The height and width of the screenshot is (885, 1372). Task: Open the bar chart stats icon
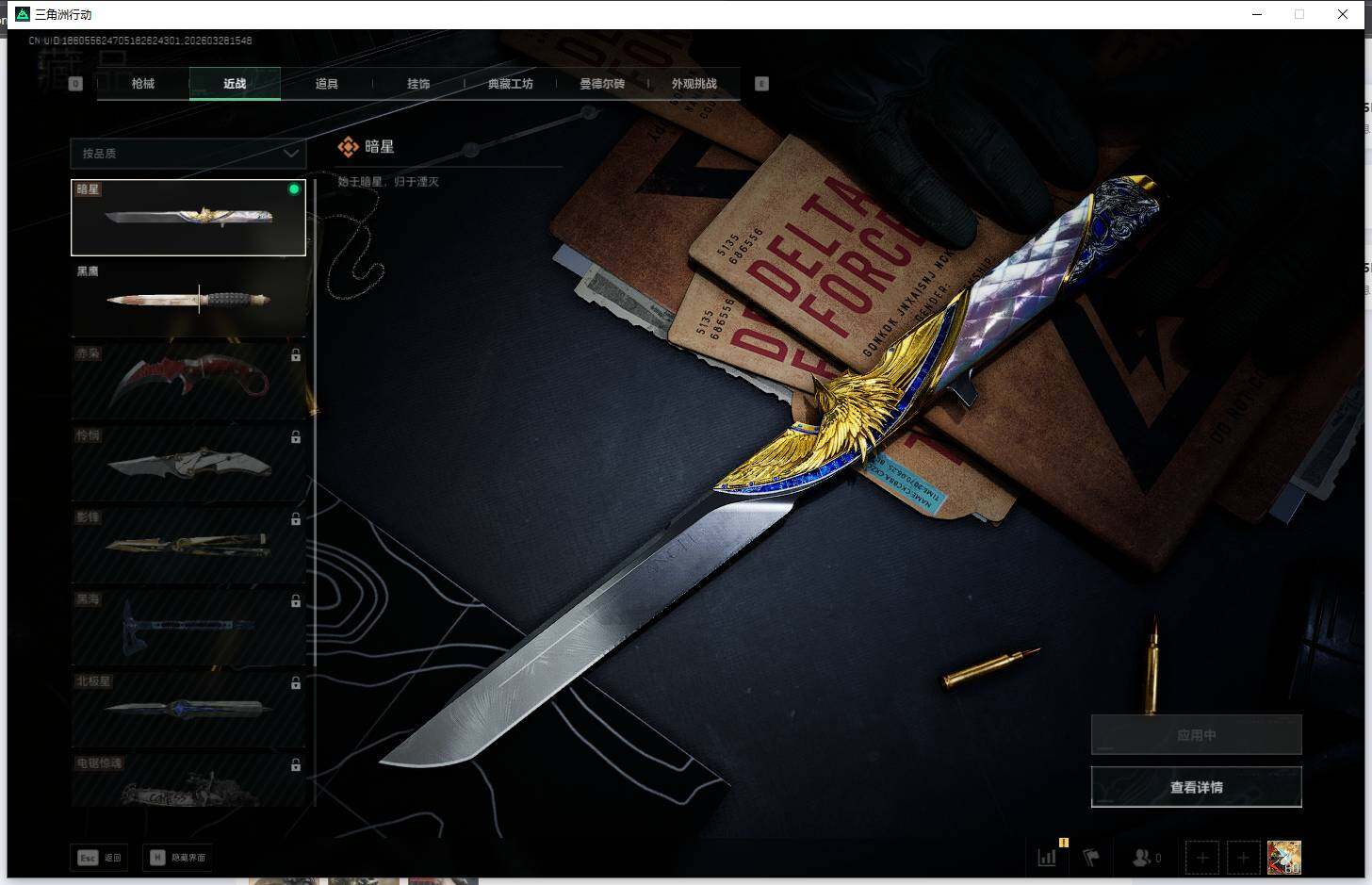pos(1047,858)
